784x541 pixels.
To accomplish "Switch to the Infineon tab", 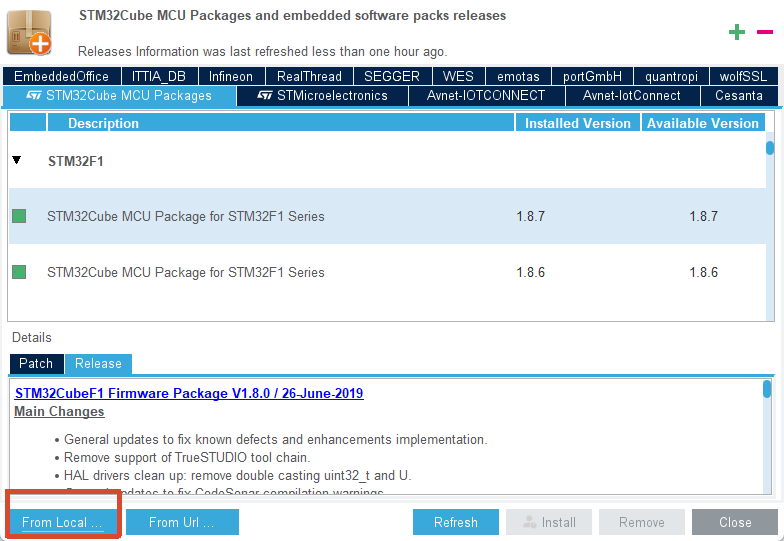I will point(231,76).
